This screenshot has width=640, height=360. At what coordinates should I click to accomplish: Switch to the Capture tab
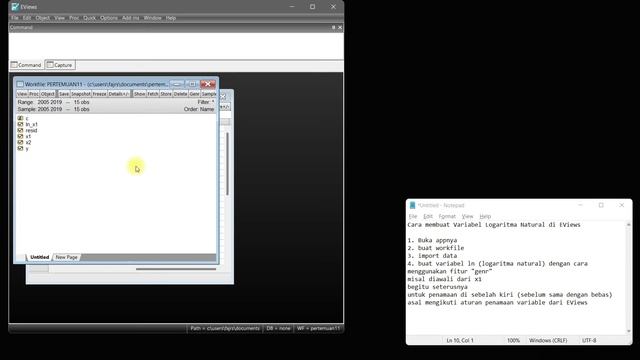coord(60,65)
